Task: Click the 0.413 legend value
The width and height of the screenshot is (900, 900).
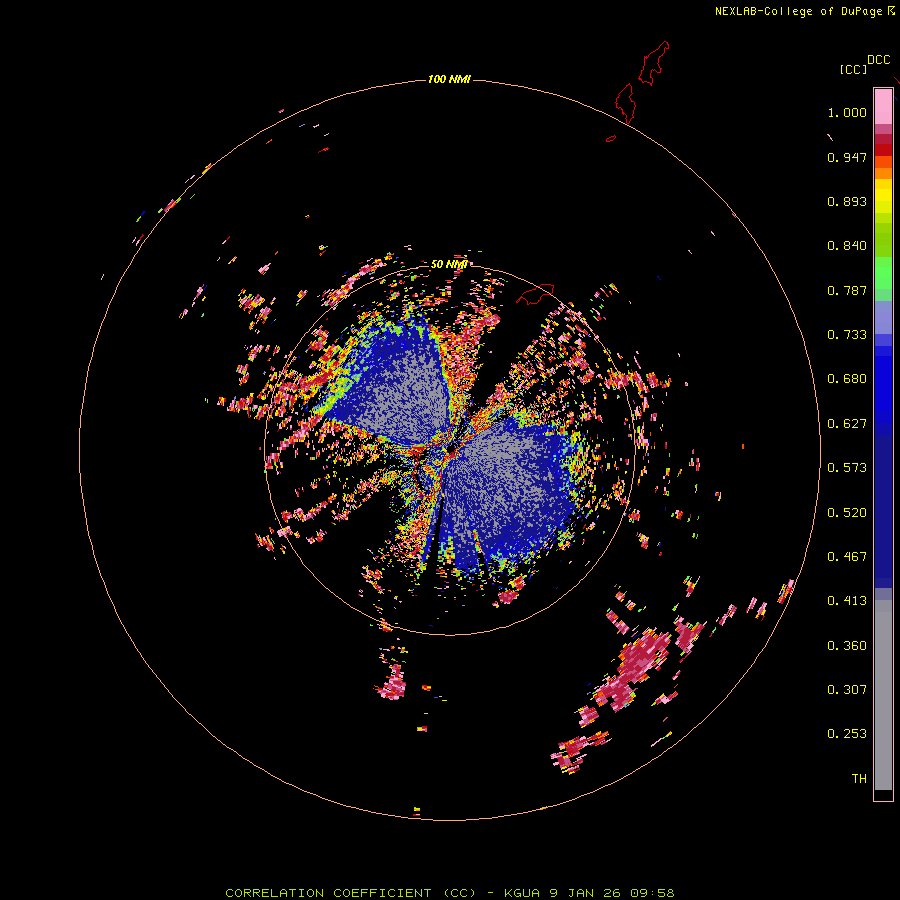Action: pyautogui.click(x=847, y=601)
